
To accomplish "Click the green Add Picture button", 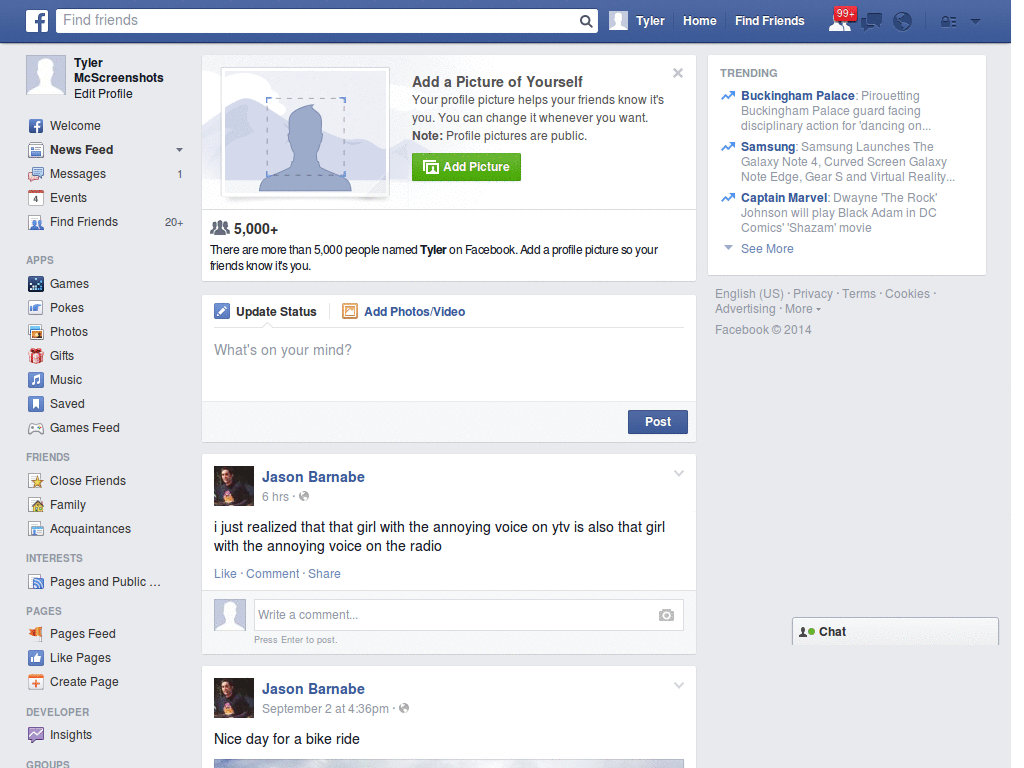I will point(466,167).
